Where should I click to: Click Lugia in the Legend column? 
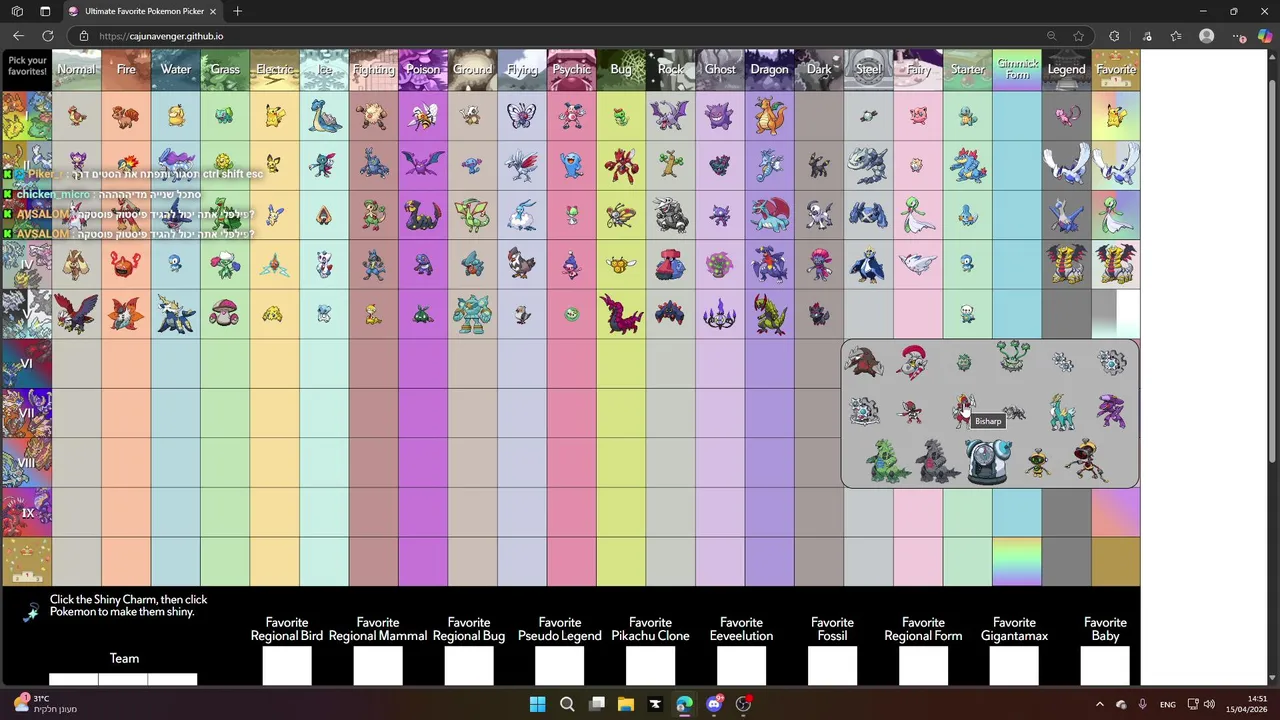pos(1066,165)
